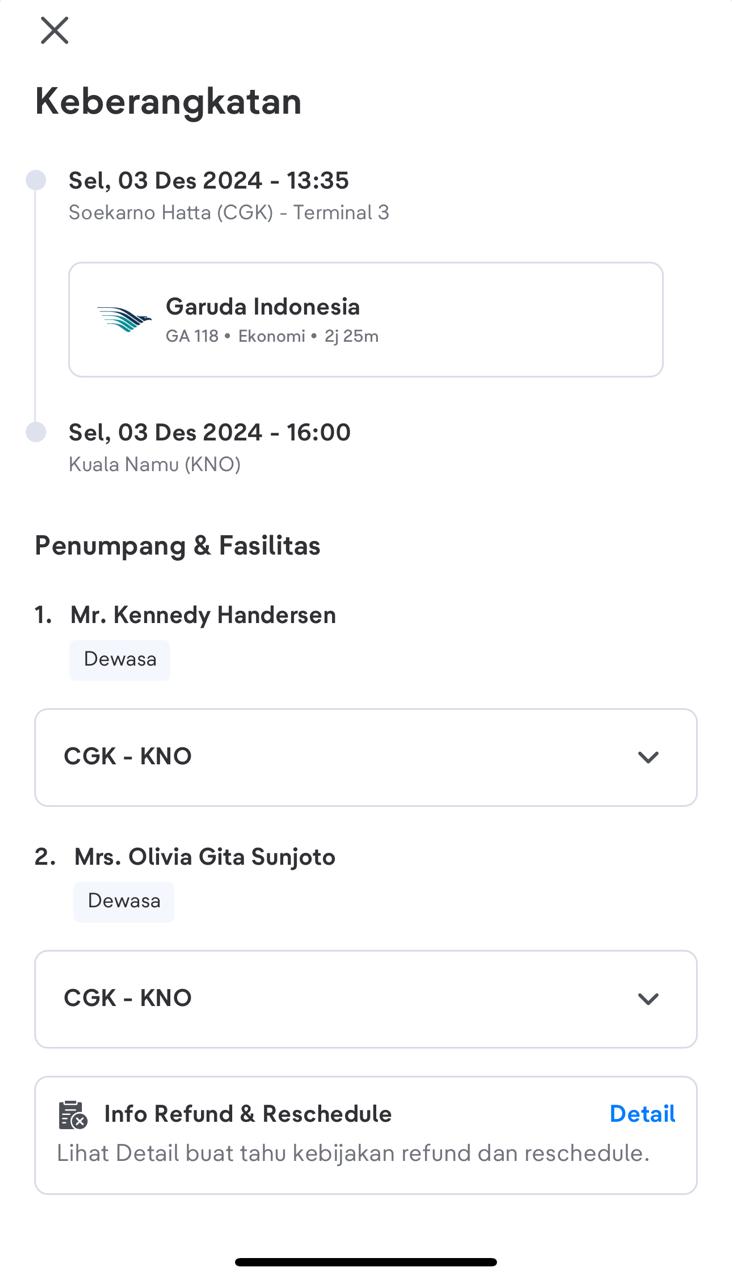Open the Detail link for refund info

tap(642, 1114)
